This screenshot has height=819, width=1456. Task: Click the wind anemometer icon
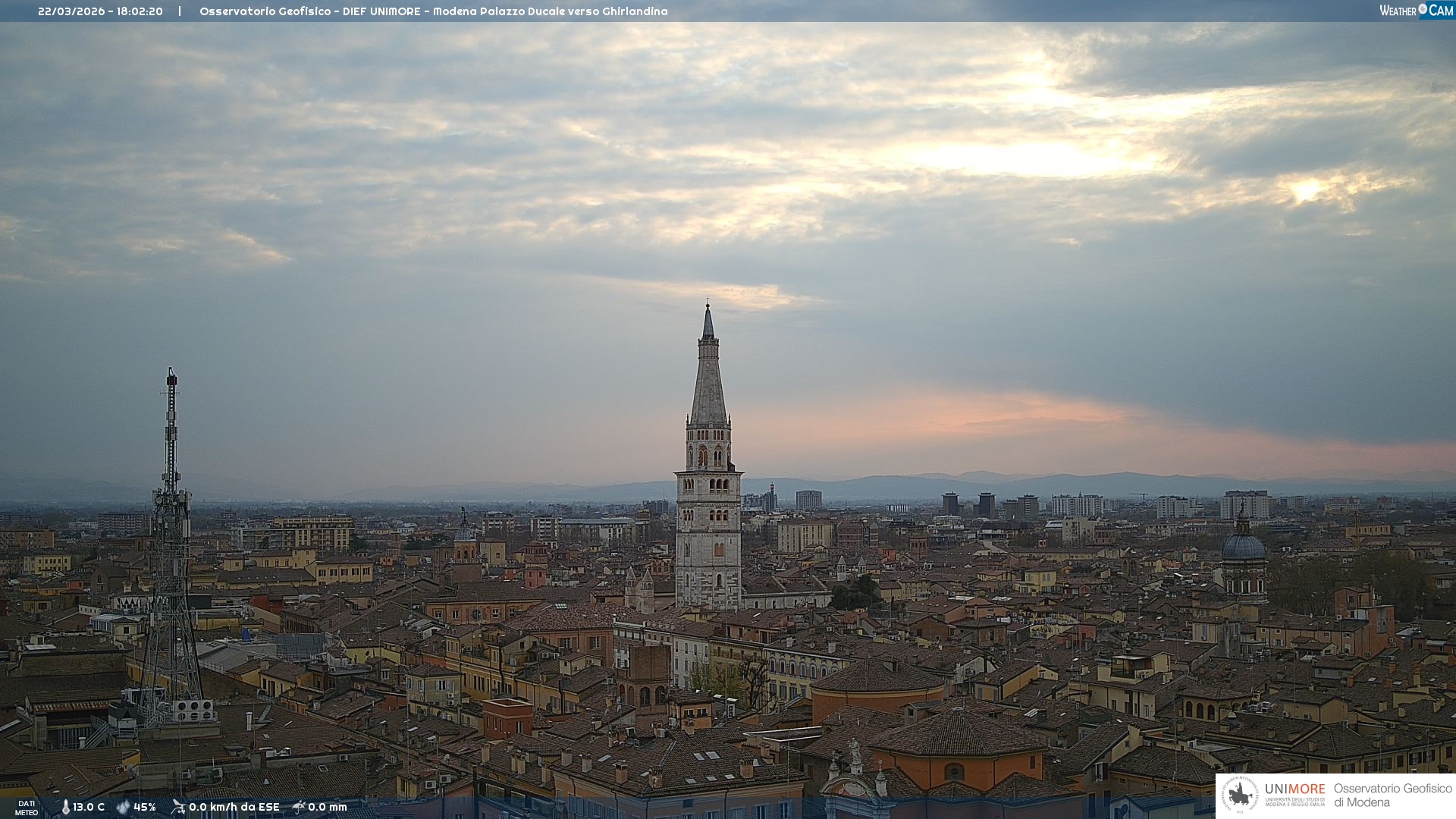(x=178, y=807)
